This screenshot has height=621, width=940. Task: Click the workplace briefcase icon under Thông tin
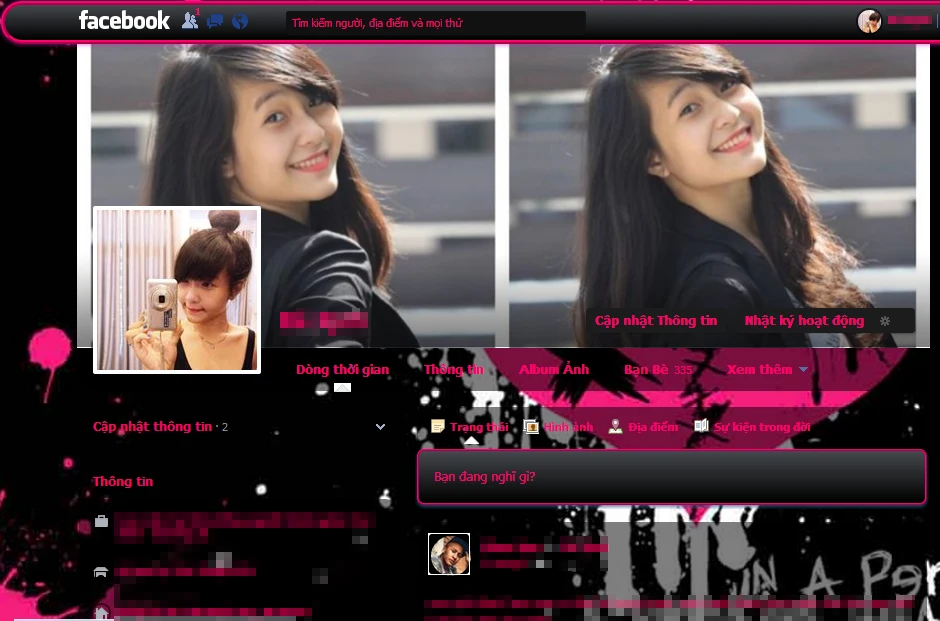(101, 521)
